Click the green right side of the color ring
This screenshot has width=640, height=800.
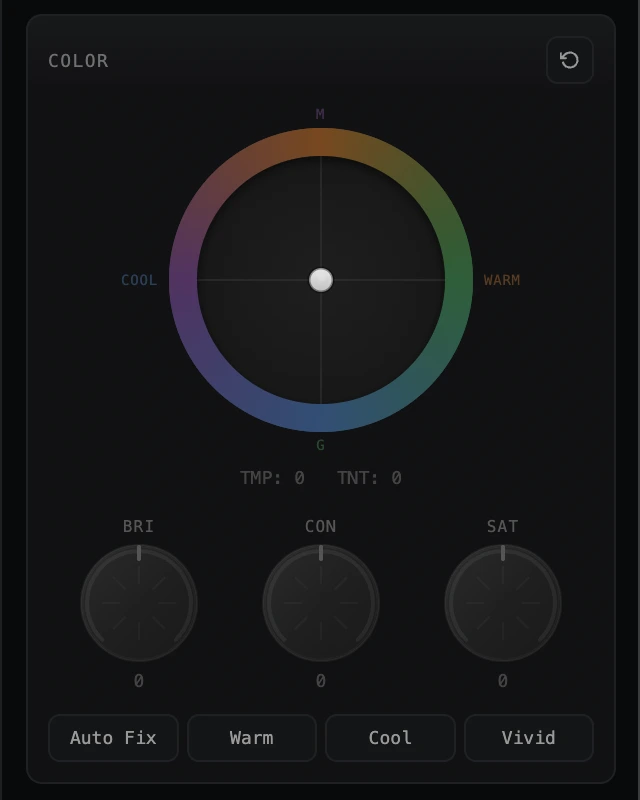[459, 280]
